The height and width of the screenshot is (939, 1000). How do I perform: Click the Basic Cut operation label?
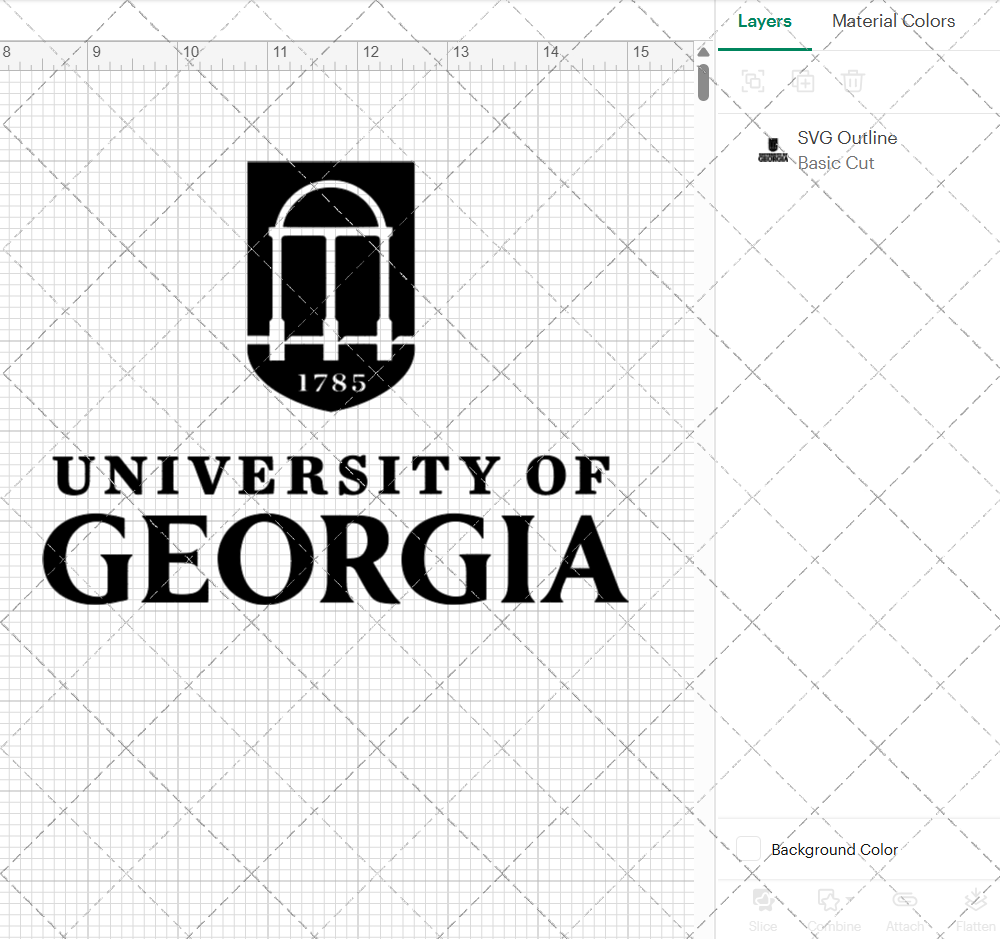click(x=835, y=163)
